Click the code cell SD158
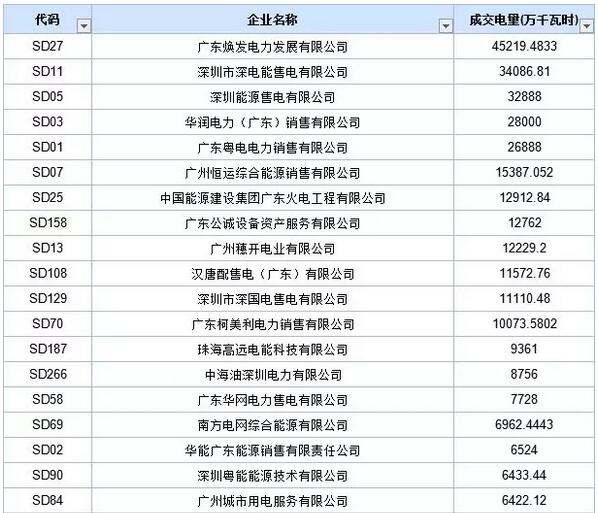 [48, 223]
